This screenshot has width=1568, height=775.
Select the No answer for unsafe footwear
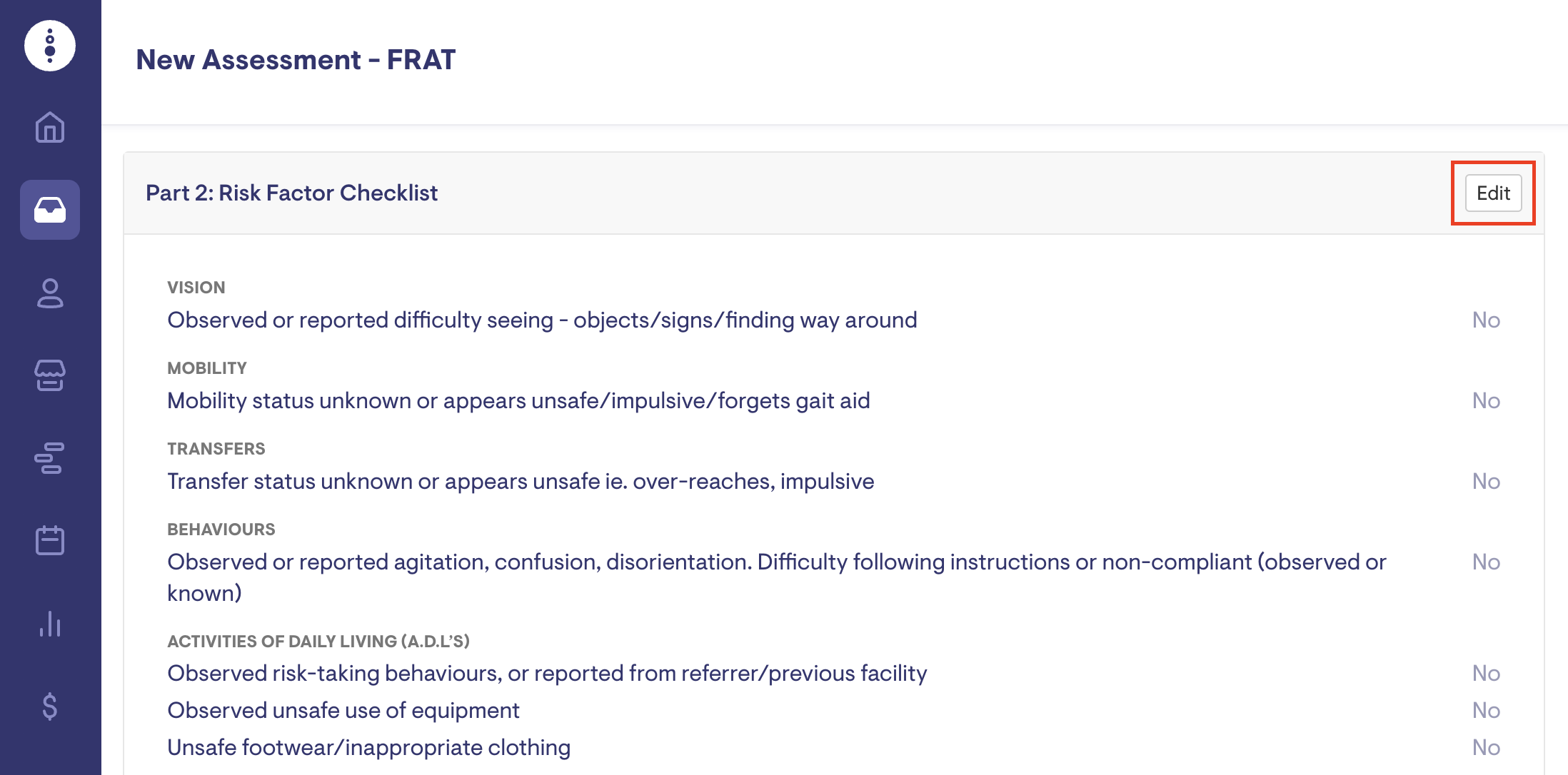click(x=1486, y=747)
